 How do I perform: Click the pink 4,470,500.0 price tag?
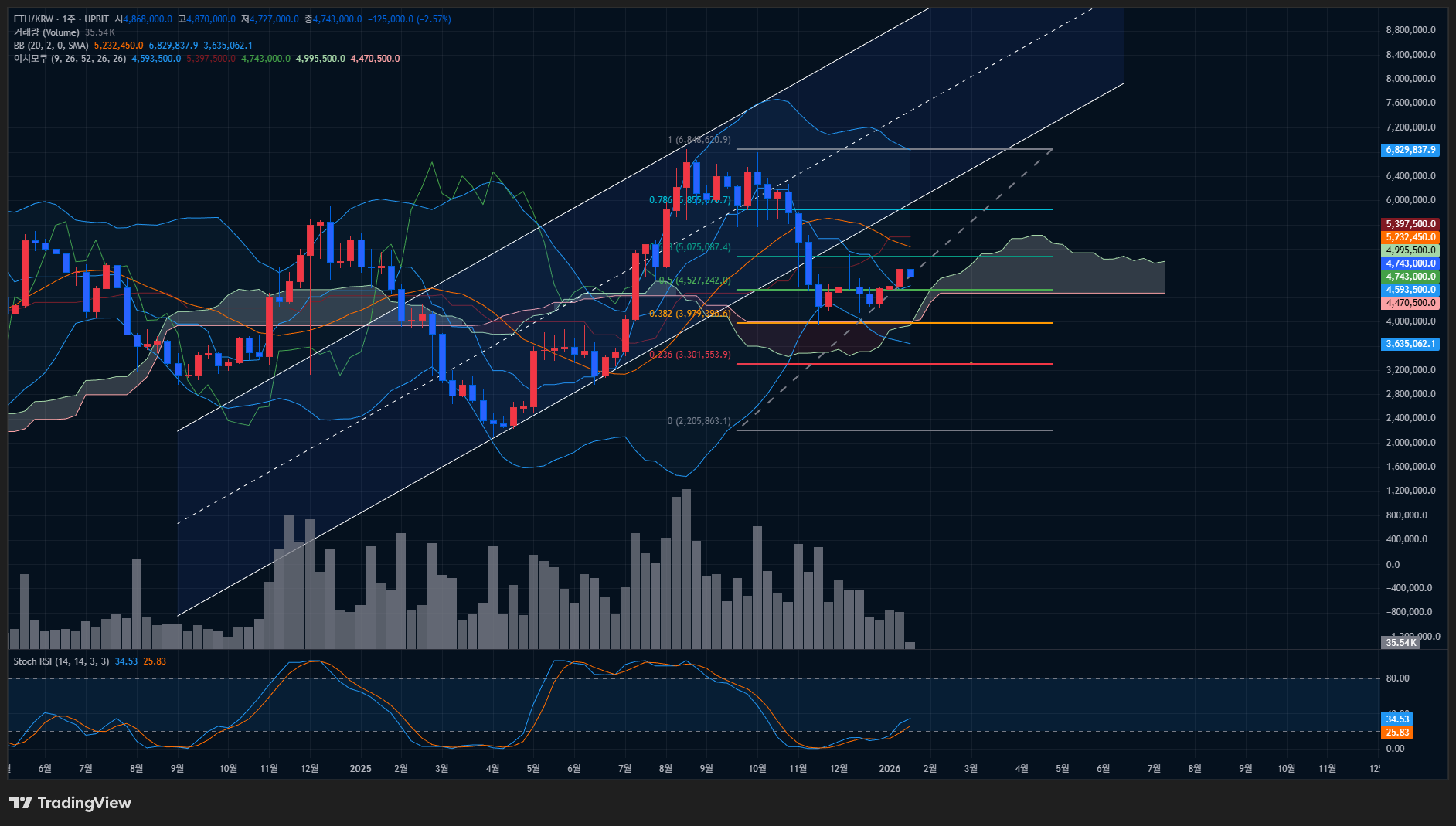coord(1410,303)
